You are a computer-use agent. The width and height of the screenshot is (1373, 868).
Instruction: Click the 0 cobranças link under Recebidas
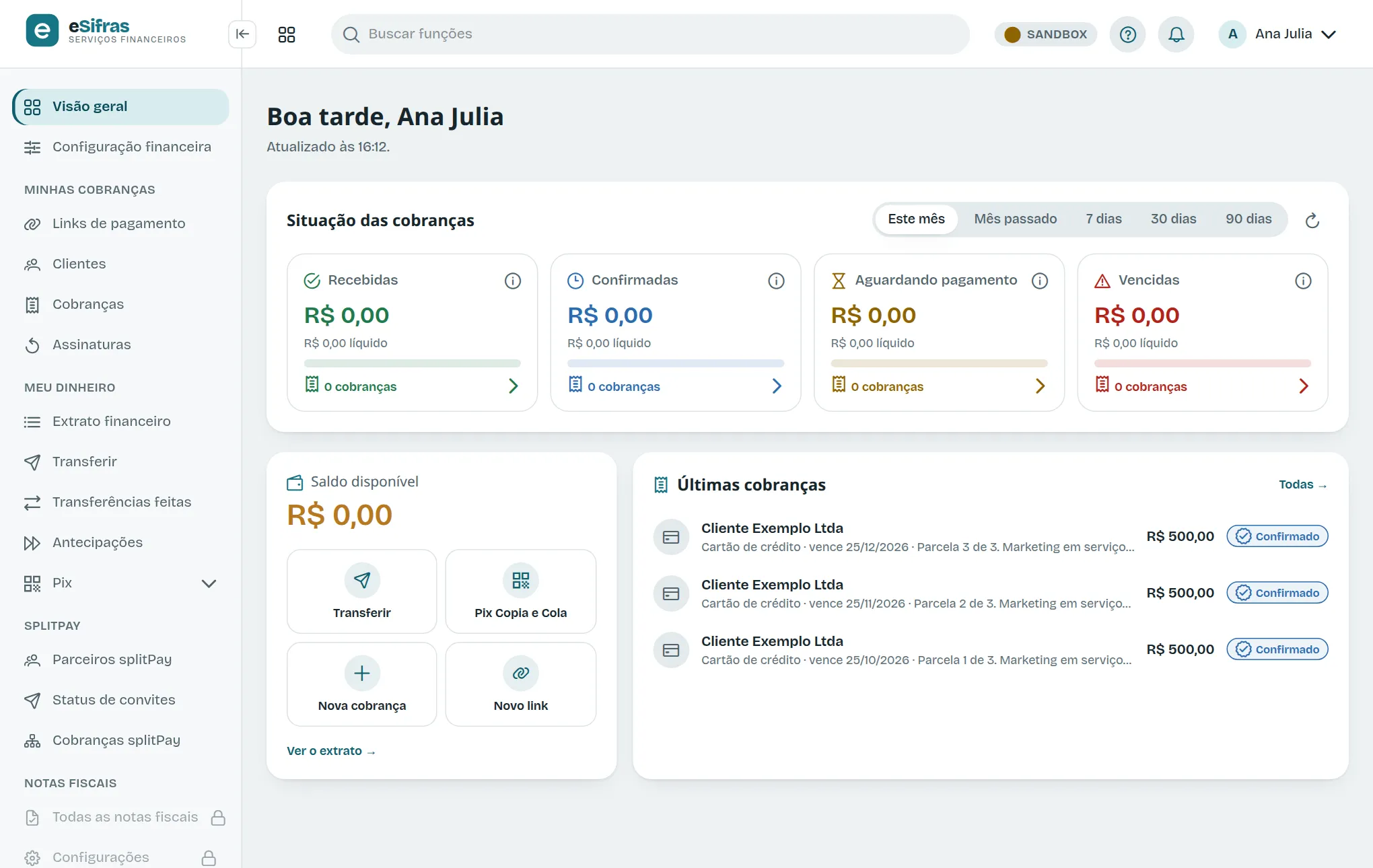pos(351,386)
